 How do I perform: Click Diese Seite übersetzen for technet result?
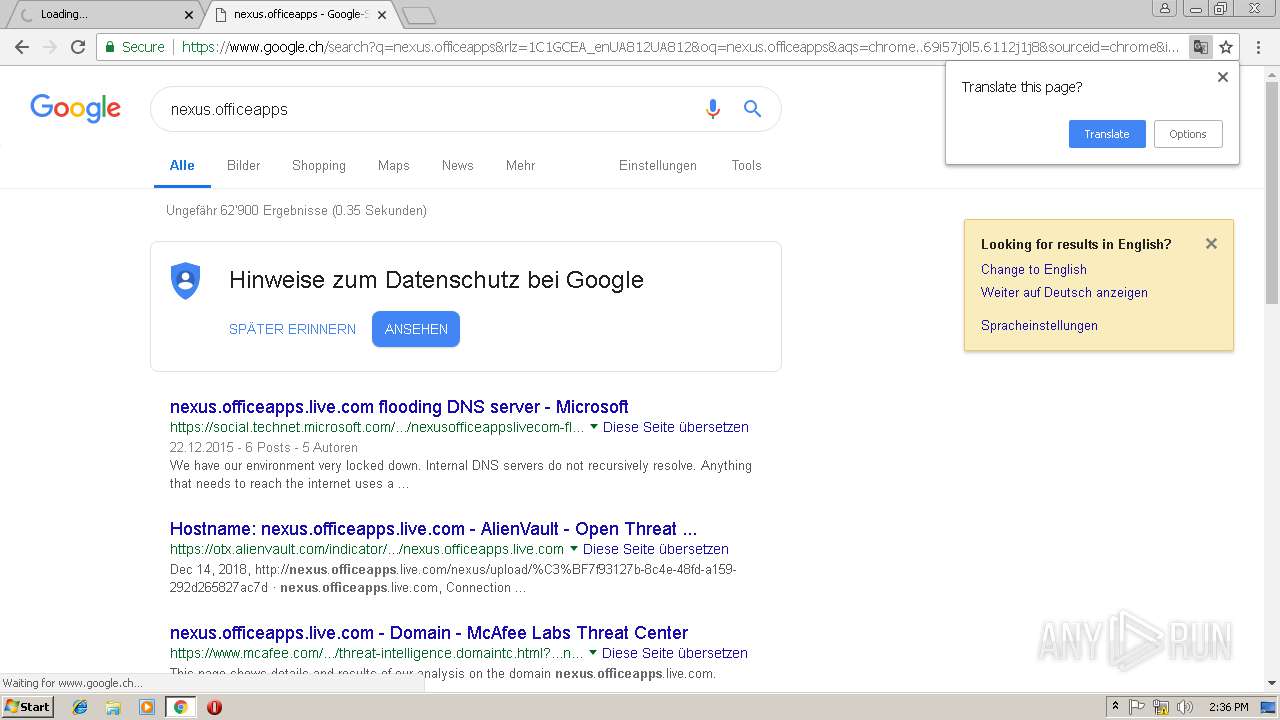pos(676,427)
